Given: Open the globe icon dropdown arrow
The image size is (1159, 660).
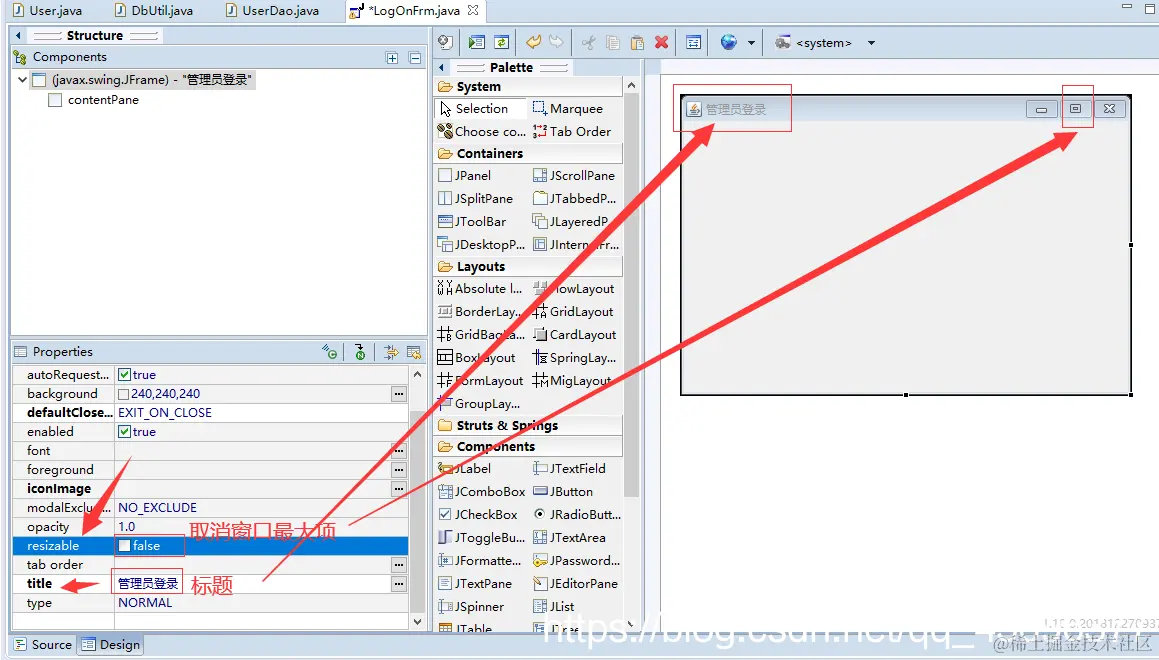Looking at the screenshot, I should (751, 43).
